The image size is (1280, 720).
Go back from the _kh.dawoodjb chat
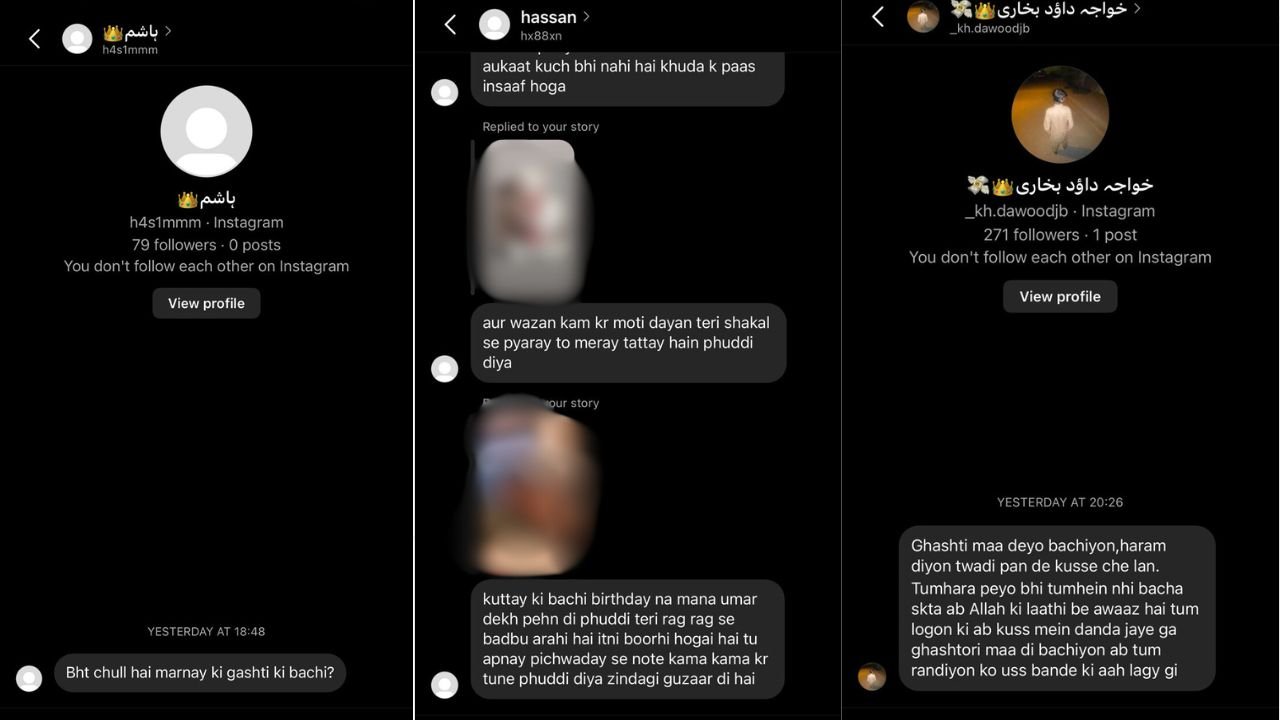click(878, 17)
